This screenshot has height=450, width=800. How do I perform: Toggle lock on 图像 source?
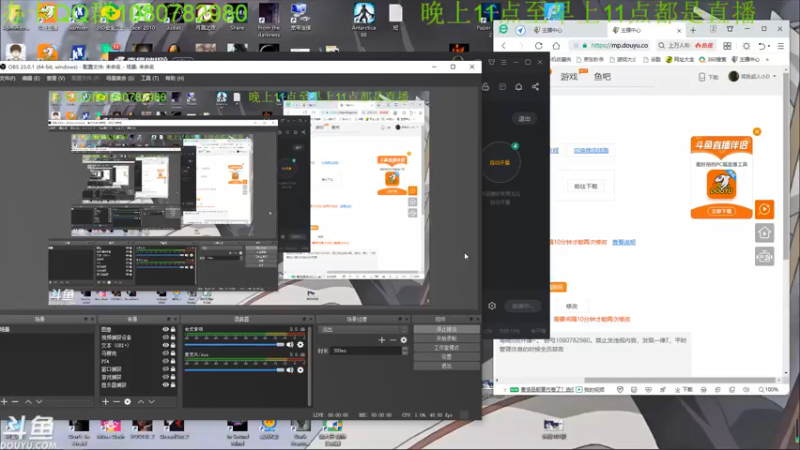(173, 330)
